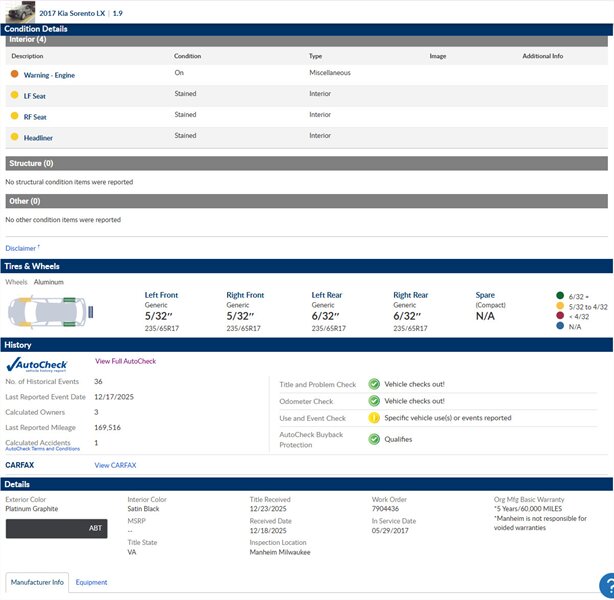
Task: Click the green check for Title and Problem Check
Action: (374, 384)
